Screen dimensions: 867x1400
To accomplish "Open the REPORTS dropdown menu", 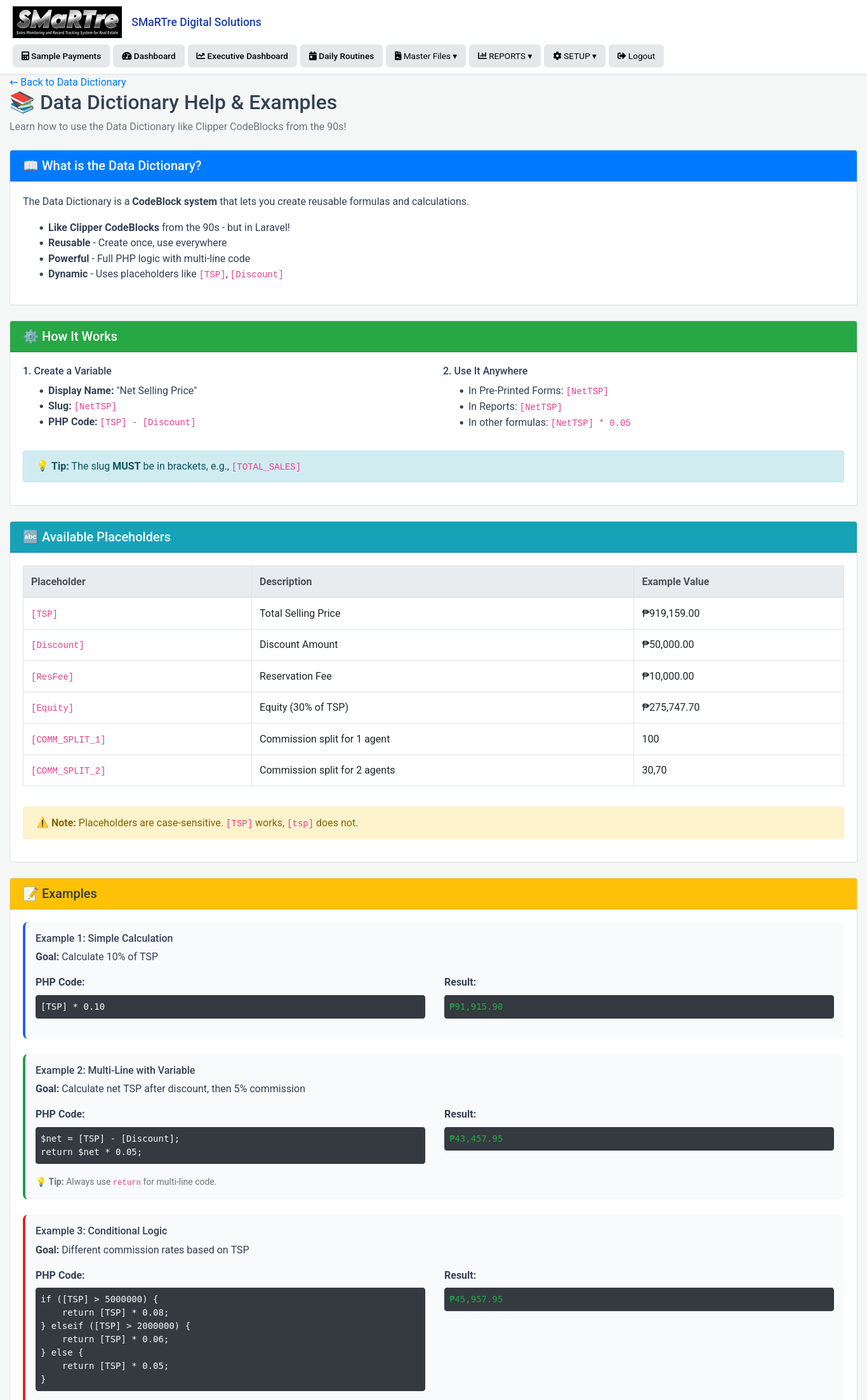I will (505, 56).
